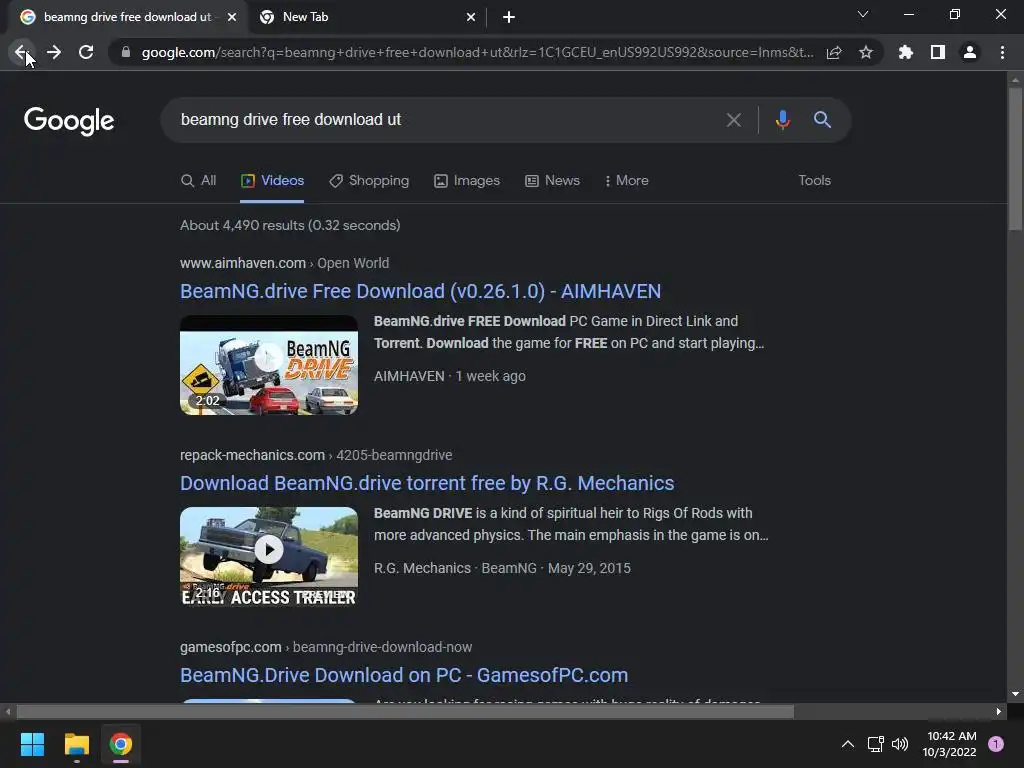Play the AIMHAVEN BeamNG Drive video thumbnail
1024x768 pixels.
point(269,365)
